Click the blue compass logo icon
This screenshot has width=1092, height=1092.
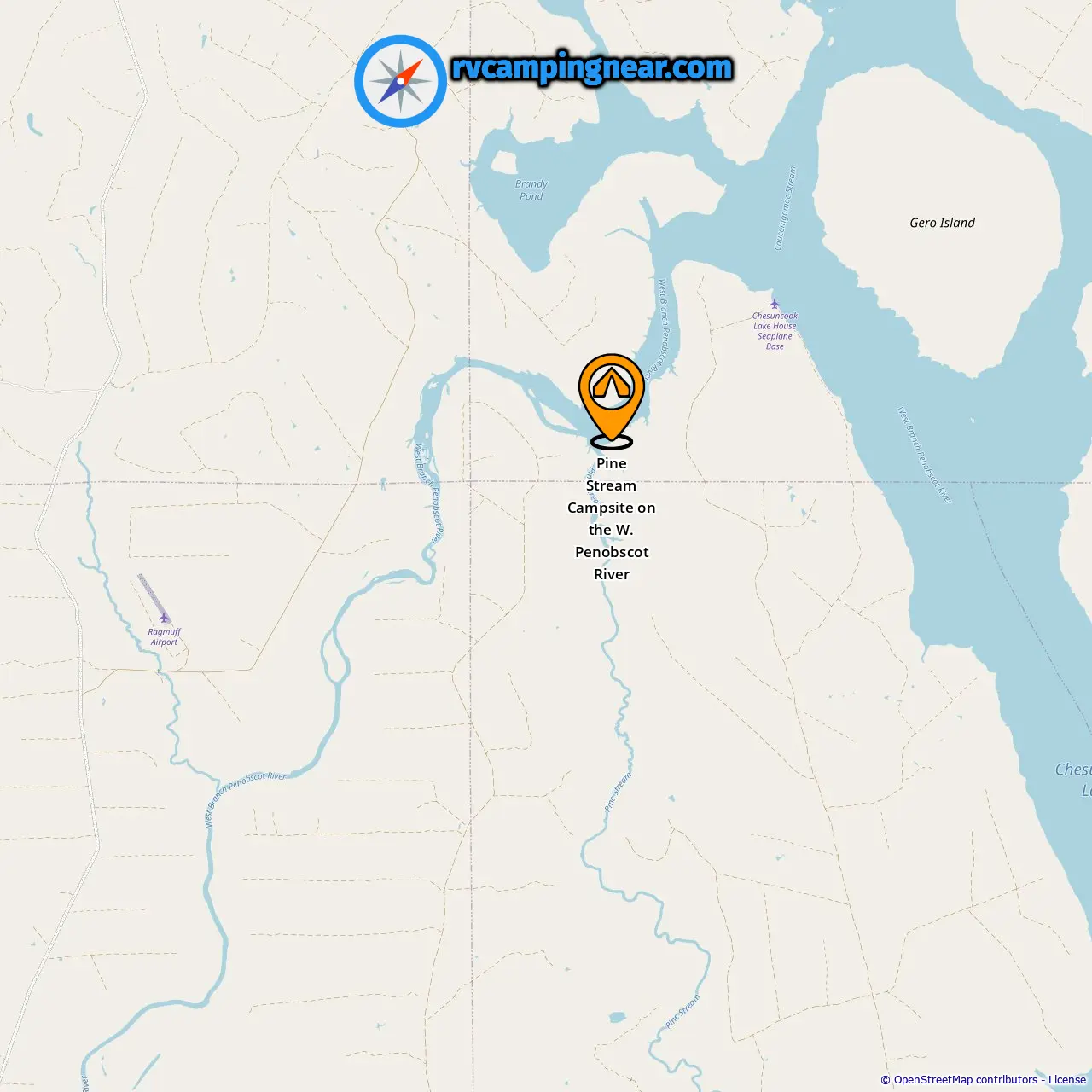point(400,81)
